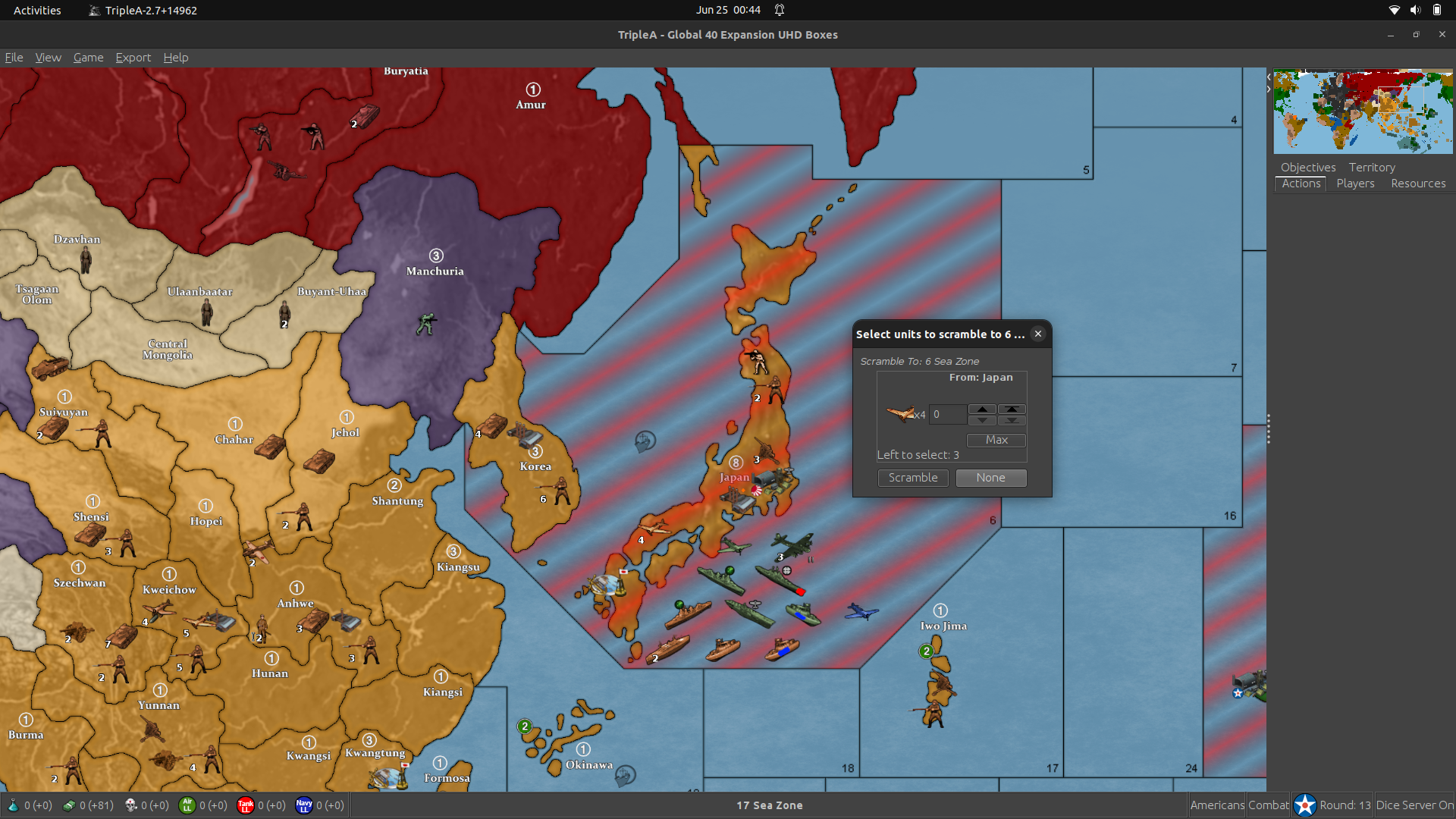Click the Round: 13 status text
Screen dimensions: 1456x819
(x=1345, y=805)
